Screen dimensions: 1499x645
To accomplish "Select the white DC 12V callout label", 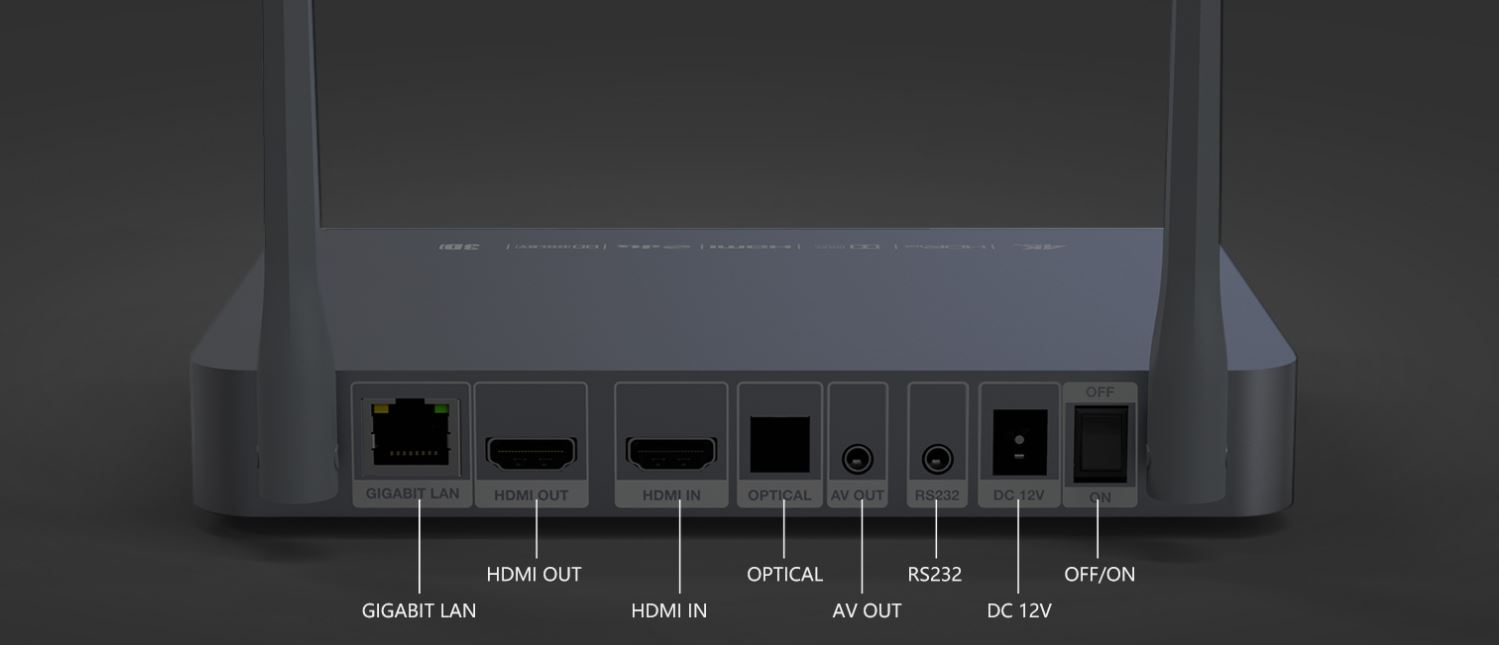I will click(x=1019, y=610).
